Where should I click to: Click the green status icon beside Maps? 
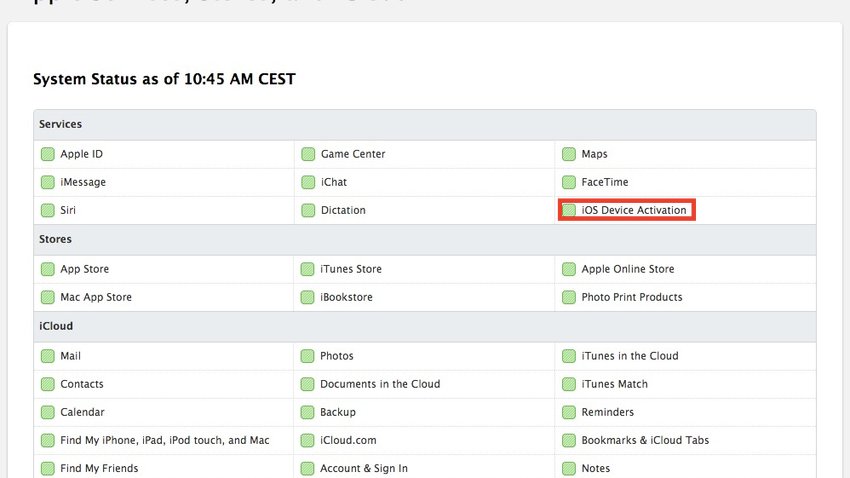pos(569,154)
